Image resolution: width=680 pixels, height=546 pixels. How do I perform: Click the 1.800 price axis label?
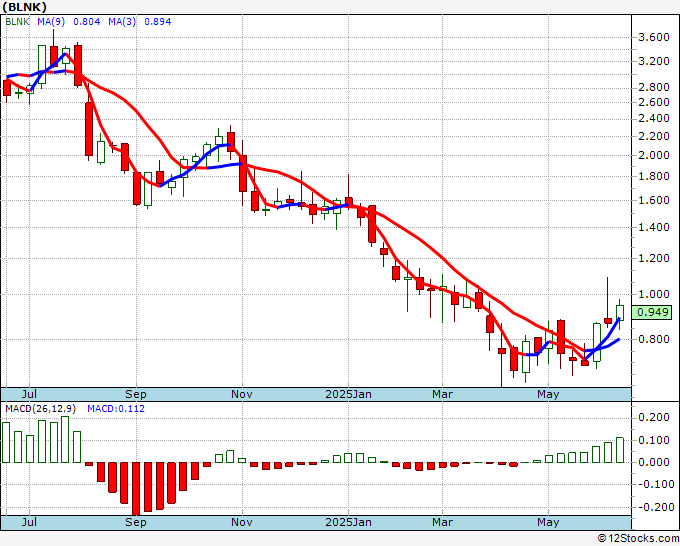point(654,177)
